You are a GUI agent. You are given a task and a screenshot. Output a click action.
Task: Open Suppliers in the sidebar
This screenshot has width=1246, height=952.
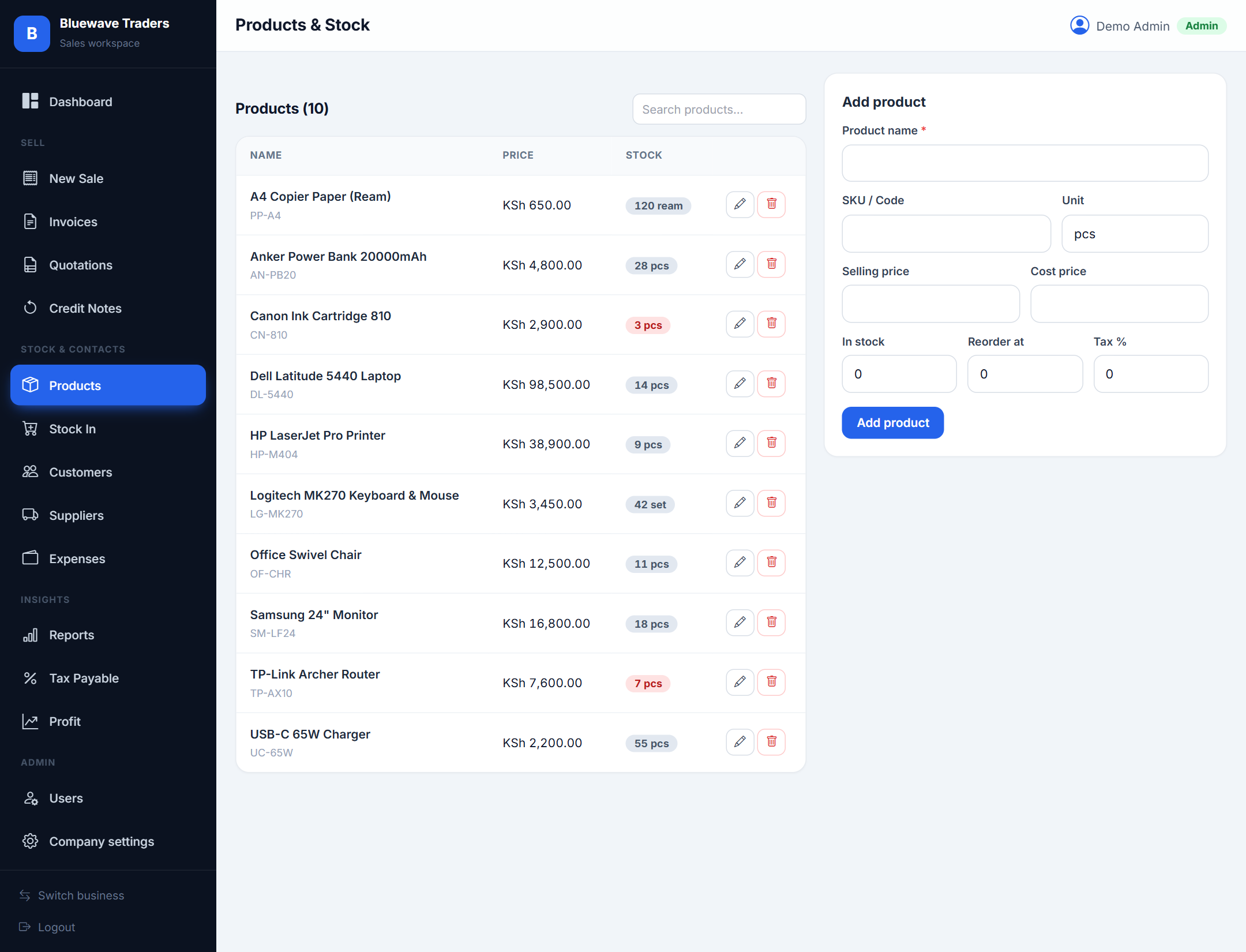pos(108,515)
